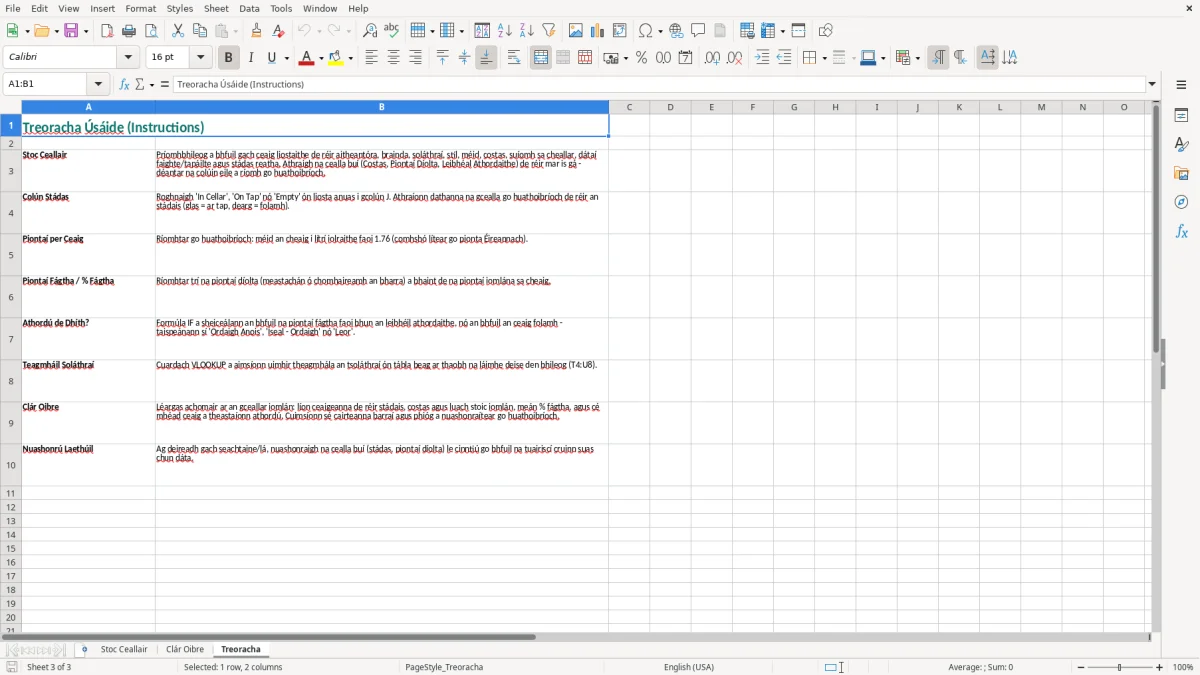Open sidebar Styles panel
The image size is (1200, 675).
[x=1181, y=144]
